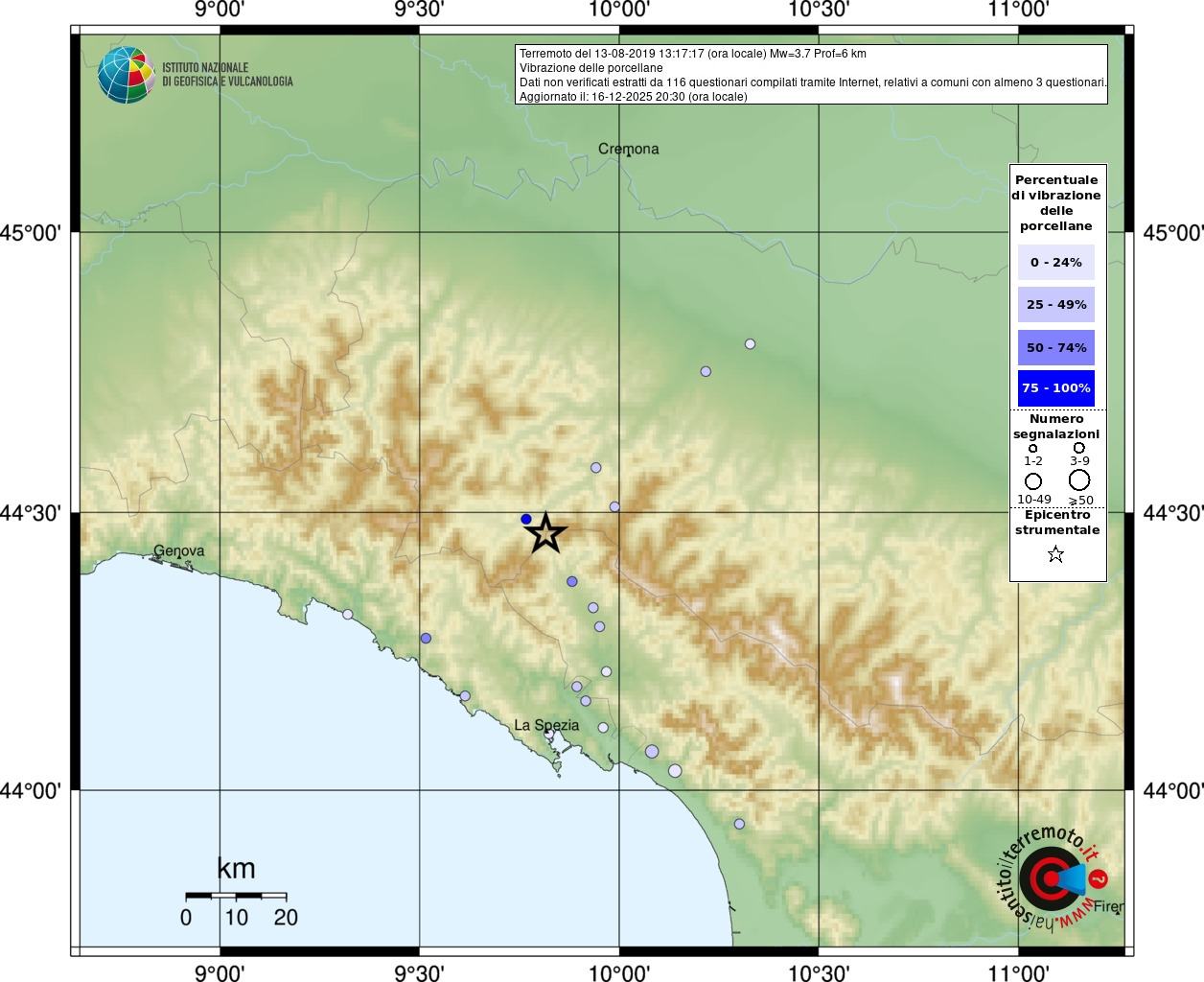Click the hai sentito il terremoto logo

(x=1053, y=878)
